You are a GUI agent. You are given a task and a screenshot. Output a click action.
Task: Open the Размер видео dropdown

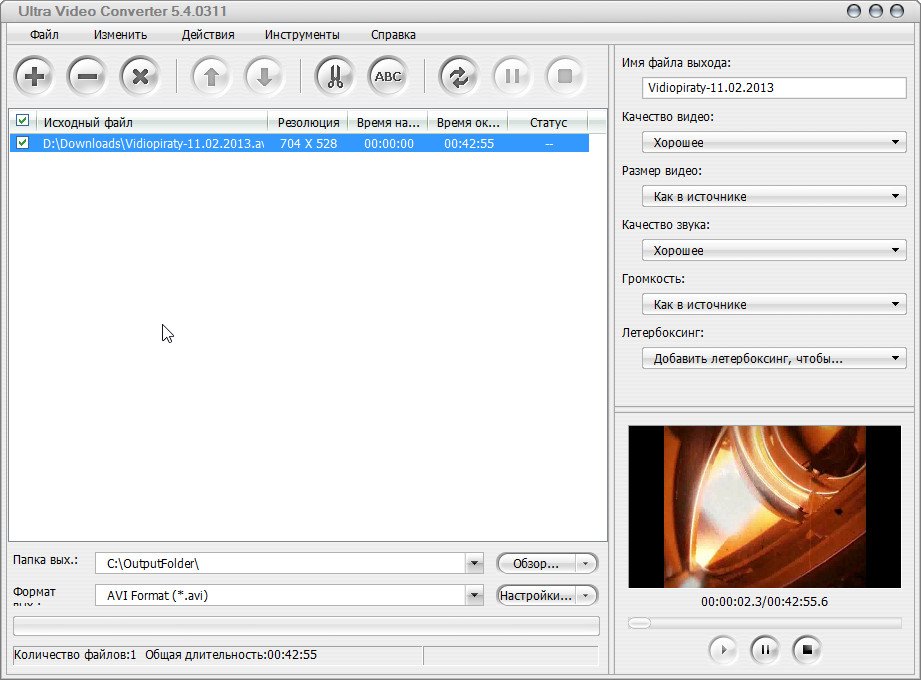tap(774, 196)
